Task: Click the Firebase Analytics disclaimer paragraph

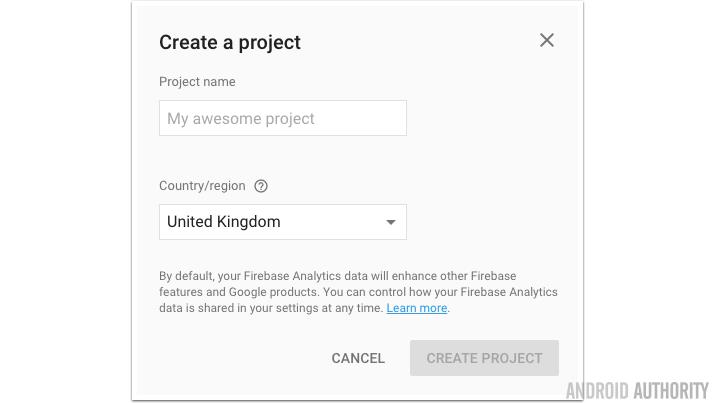Action: [x=358, y=292]
